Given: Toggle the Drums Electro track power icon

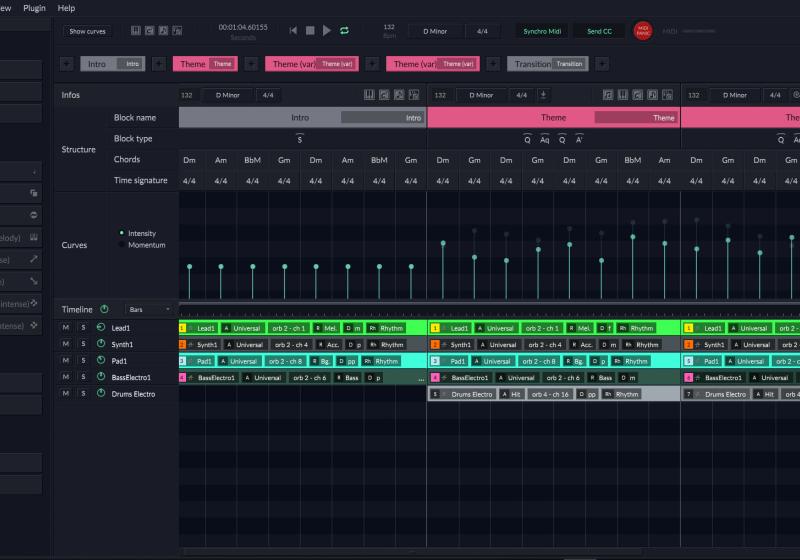Looking at the screenshot, I should [101, 393].
